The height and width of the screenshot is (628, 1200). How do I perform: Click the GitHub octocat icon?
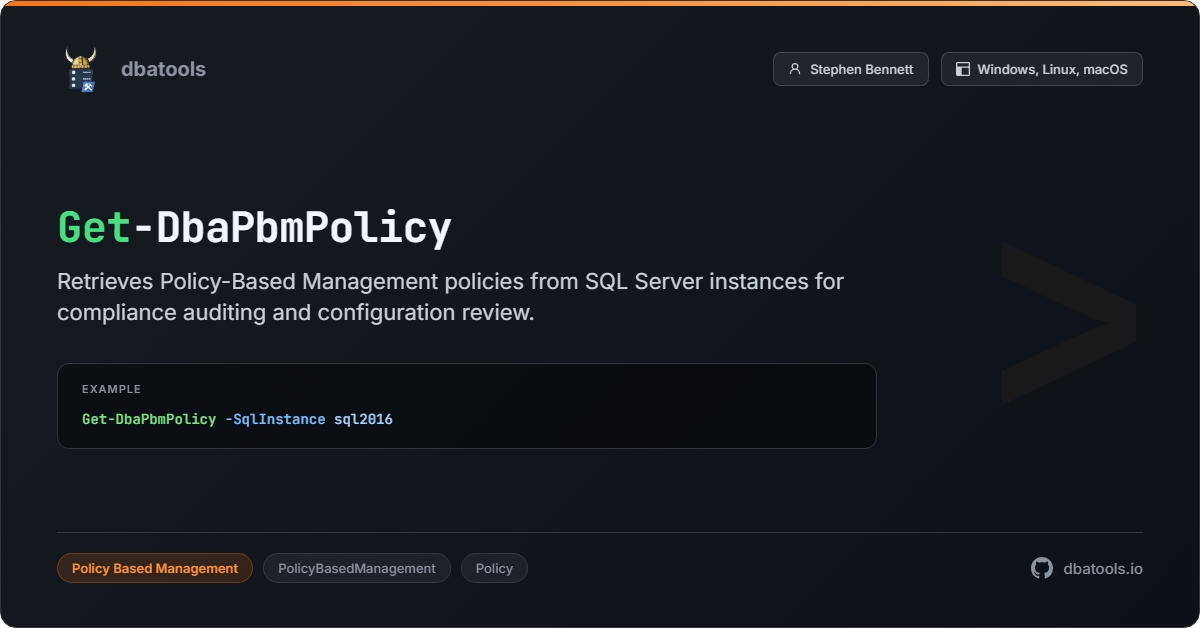point(1042,568)
